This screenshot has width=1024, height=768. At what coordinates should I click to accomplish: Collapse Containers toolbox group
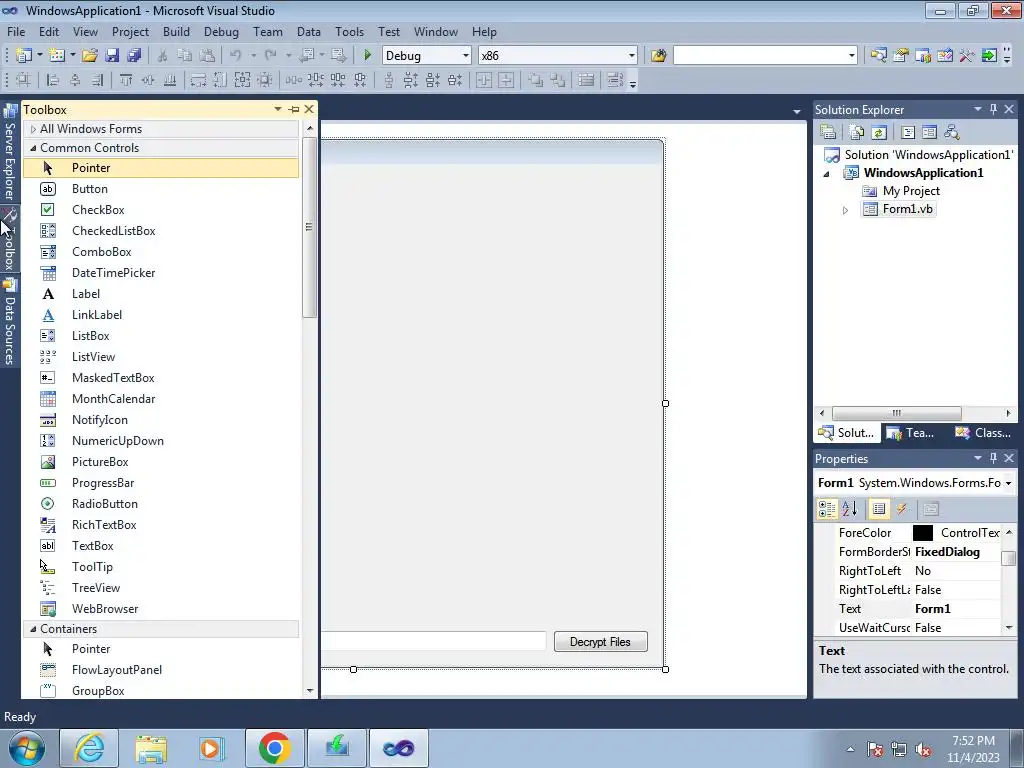(33, 629)
